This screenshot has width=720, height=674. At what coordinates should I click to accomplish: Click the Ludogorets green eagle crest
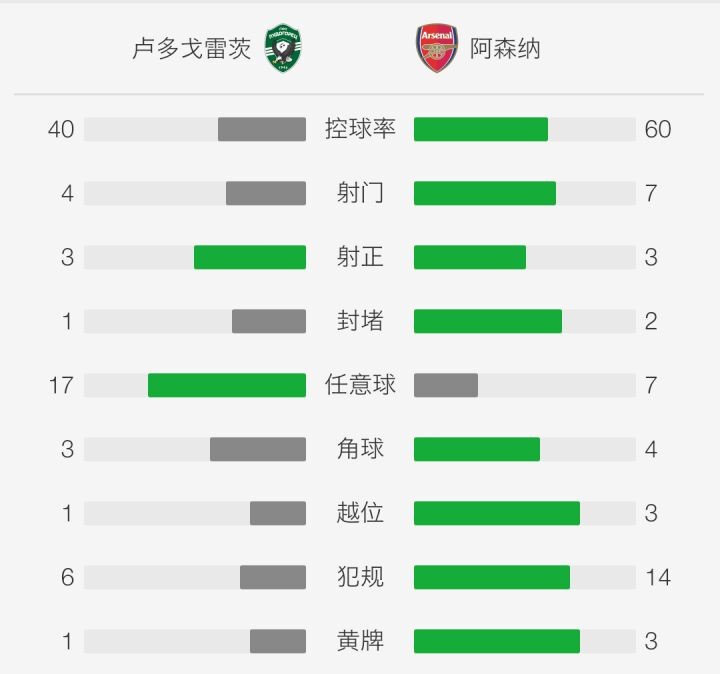[x=283, y=48]
